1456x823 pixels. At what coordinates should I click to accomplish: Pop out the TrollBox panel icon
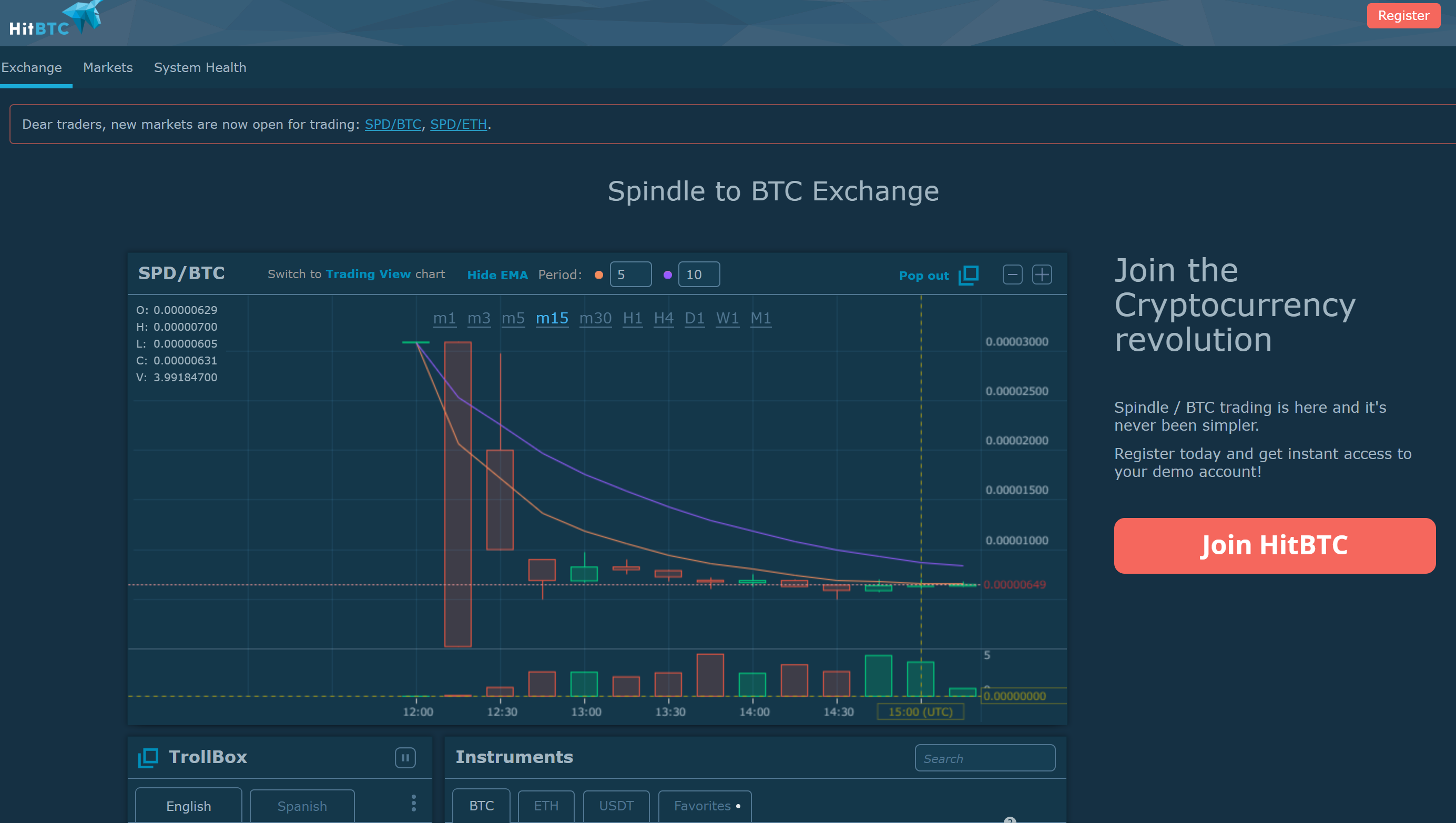(148, 757)
